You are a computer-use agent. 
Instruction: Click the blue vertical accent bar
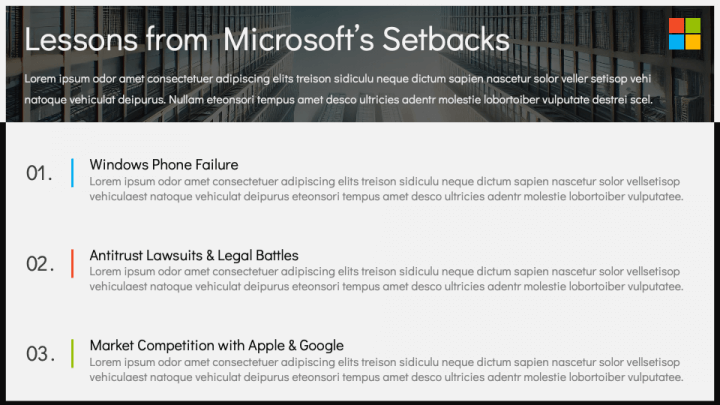[72, 173]
